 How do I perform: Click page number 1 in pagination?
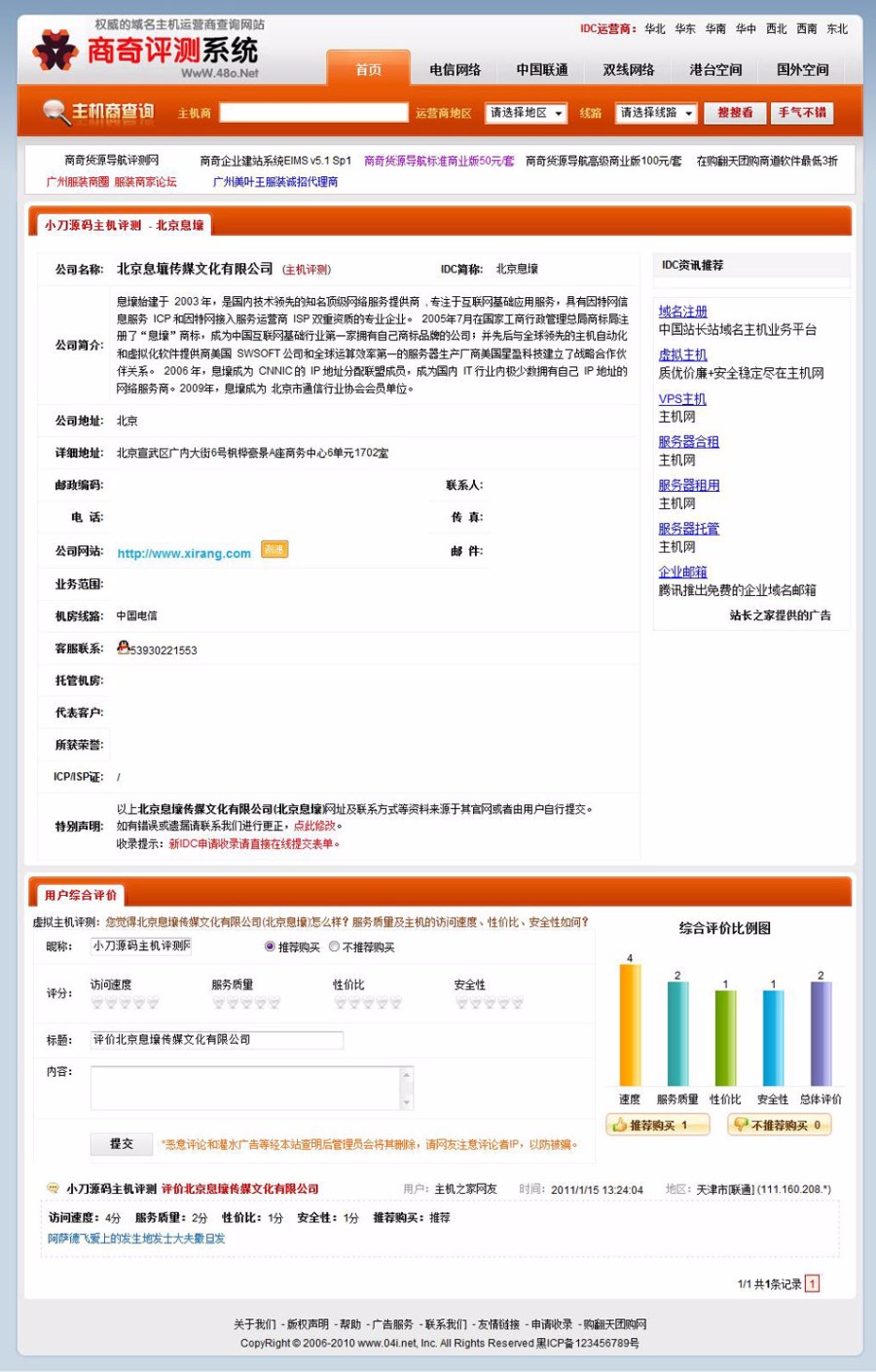tap(813, 1283)
